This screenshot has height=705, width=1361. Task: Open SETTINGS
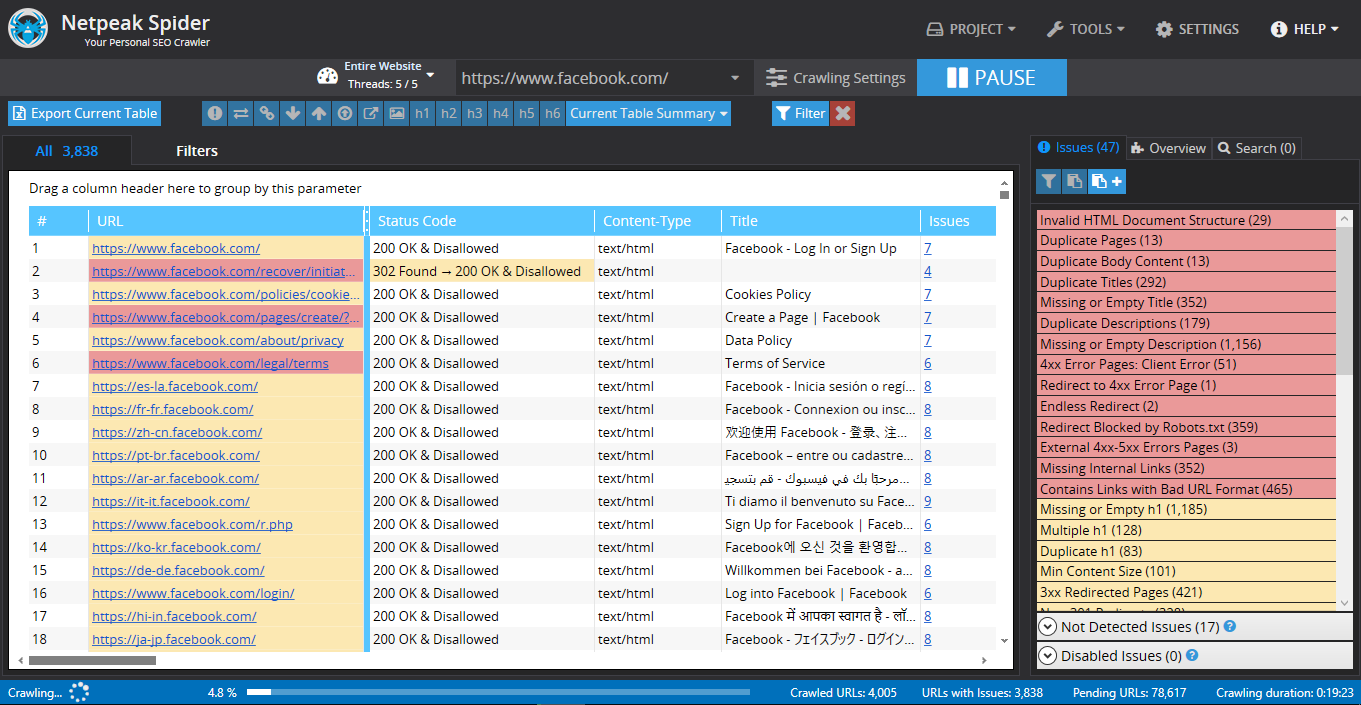point(1197,29)
